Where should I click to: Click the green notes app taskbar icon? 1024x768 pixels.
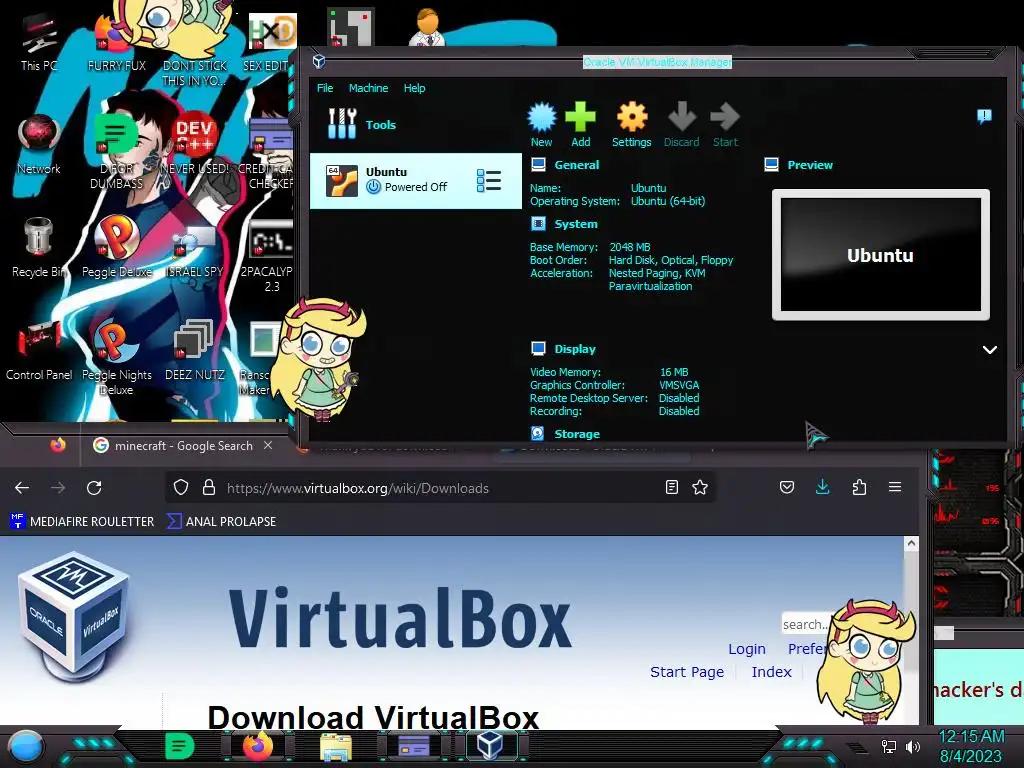point(180,746)
